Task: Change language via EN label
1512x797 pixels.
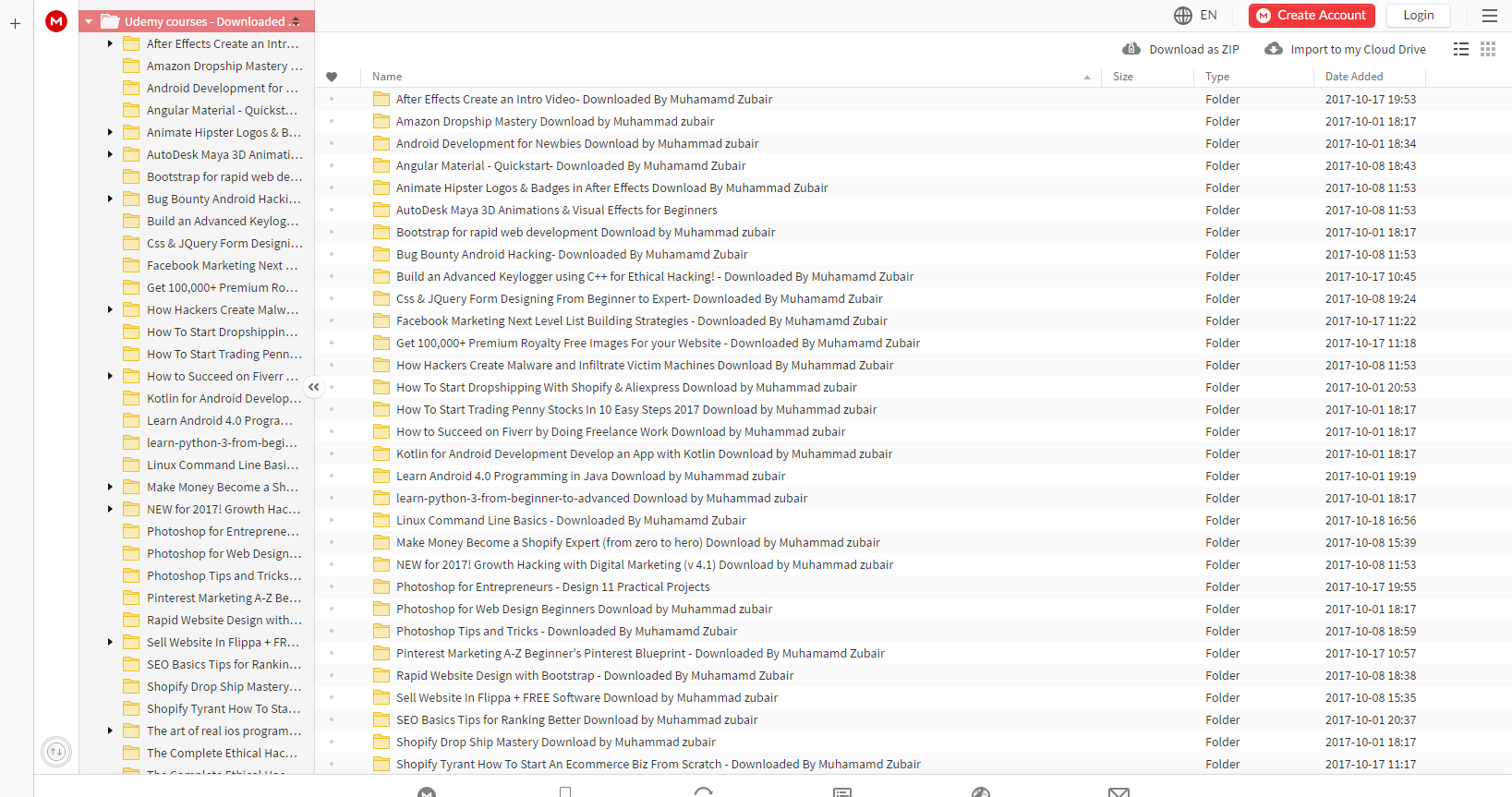Action: 1208,16
